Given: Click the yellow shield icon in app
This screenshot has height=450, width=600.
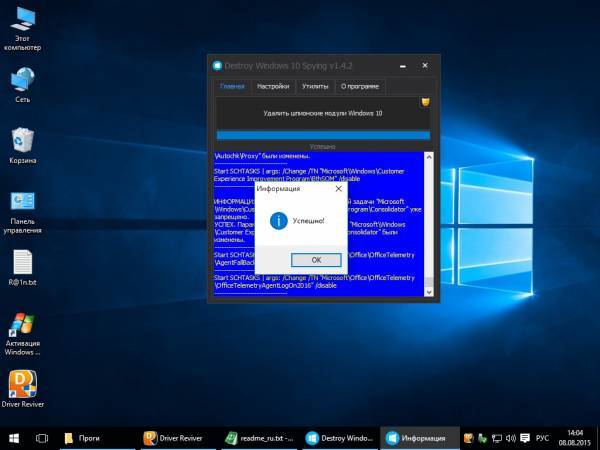Looking at the screenshot, I should click(425, 102).
